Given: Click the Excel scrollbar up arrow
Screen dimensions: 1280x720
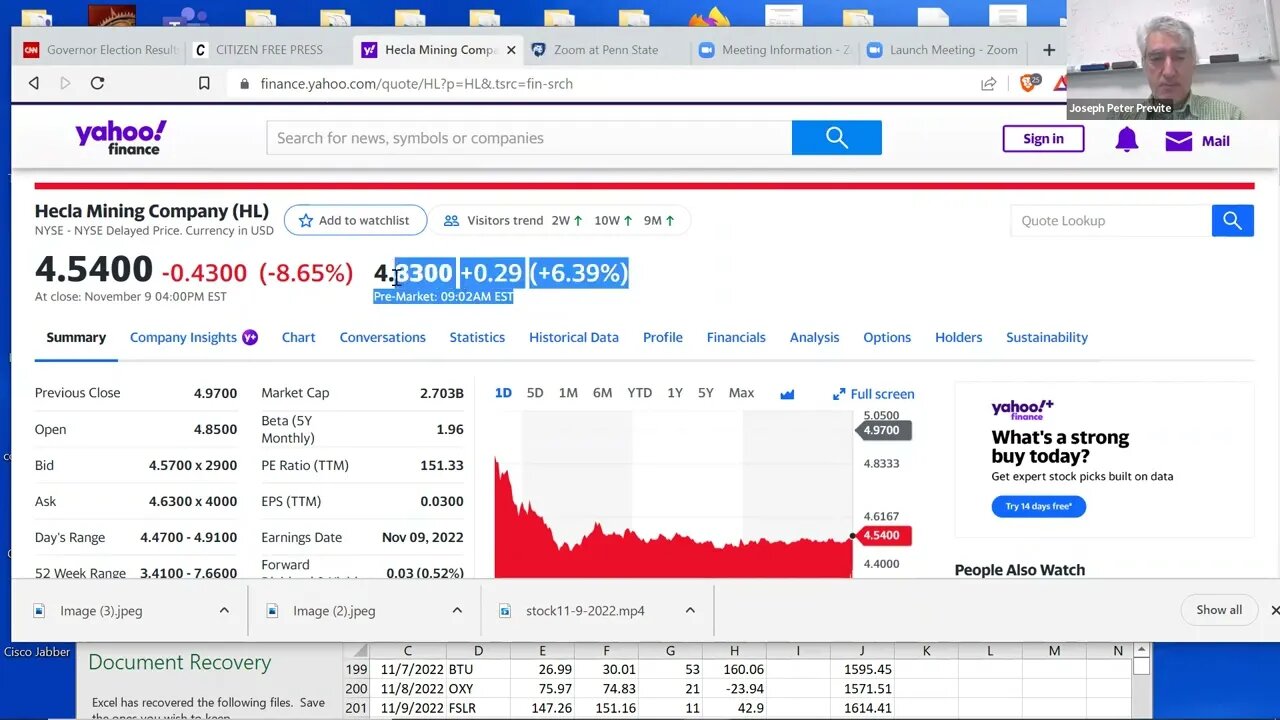Looking at the screenshot, I should (1141, 650).
